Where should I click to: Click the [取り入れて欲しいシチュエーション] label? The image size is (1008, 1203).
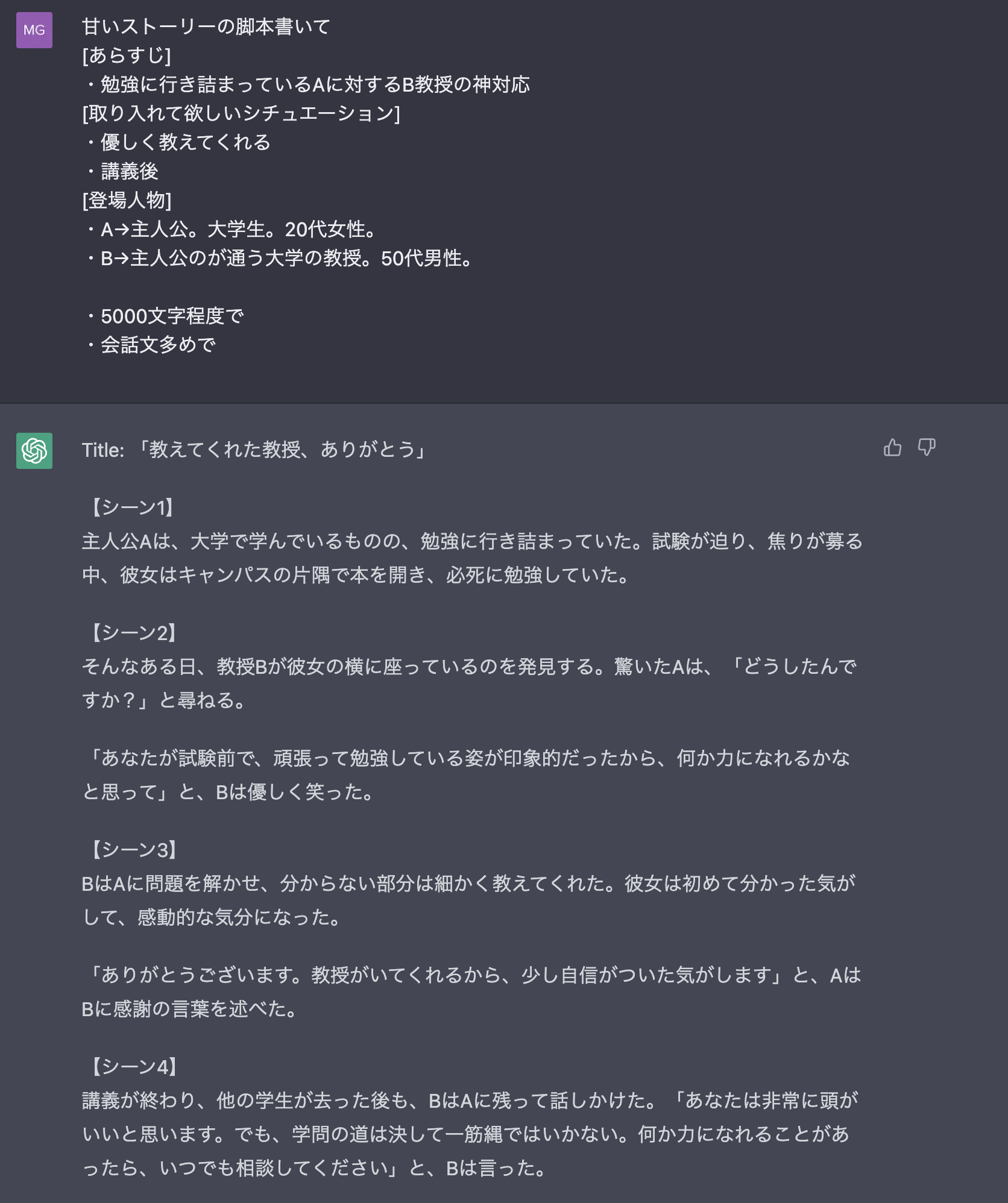click(241, 113)
